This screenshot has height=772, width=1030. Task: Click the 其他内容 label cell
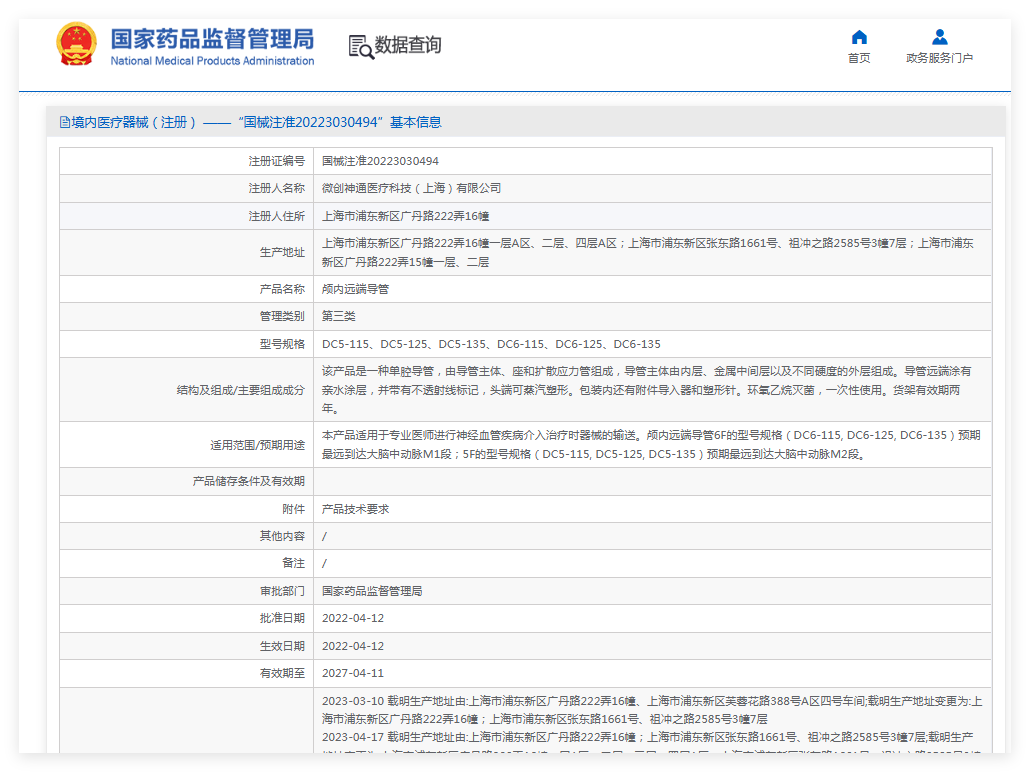pos(187,536)
